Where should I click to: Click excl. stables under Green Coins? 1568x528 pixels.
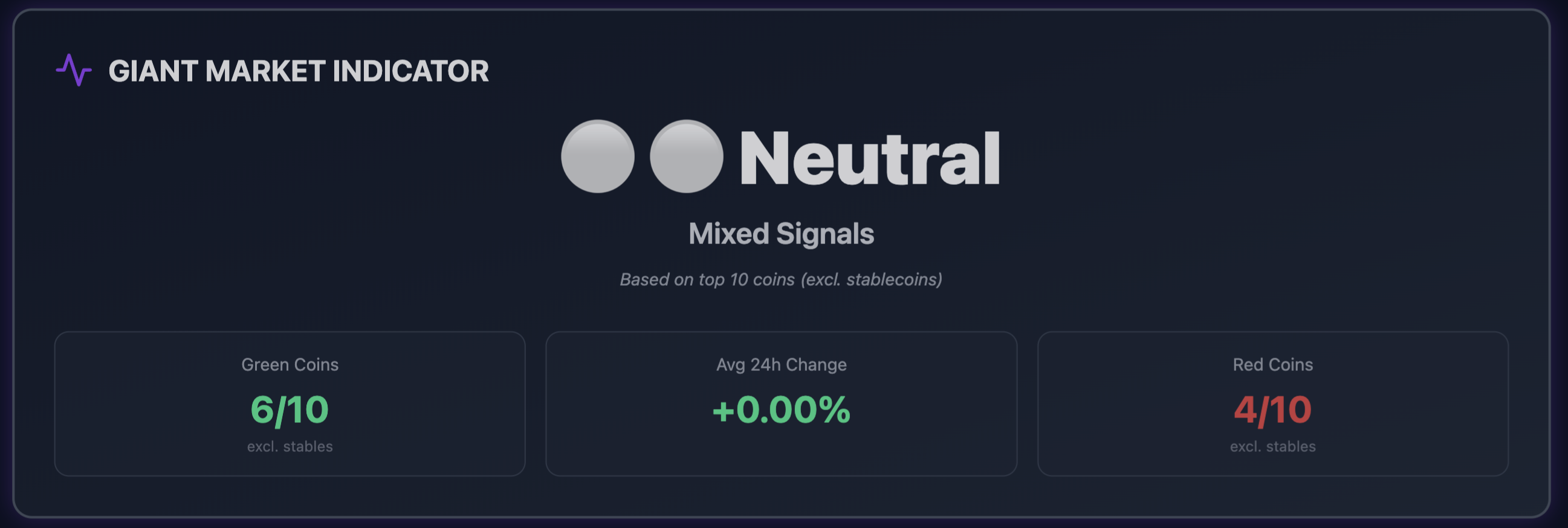coord(290,446)
